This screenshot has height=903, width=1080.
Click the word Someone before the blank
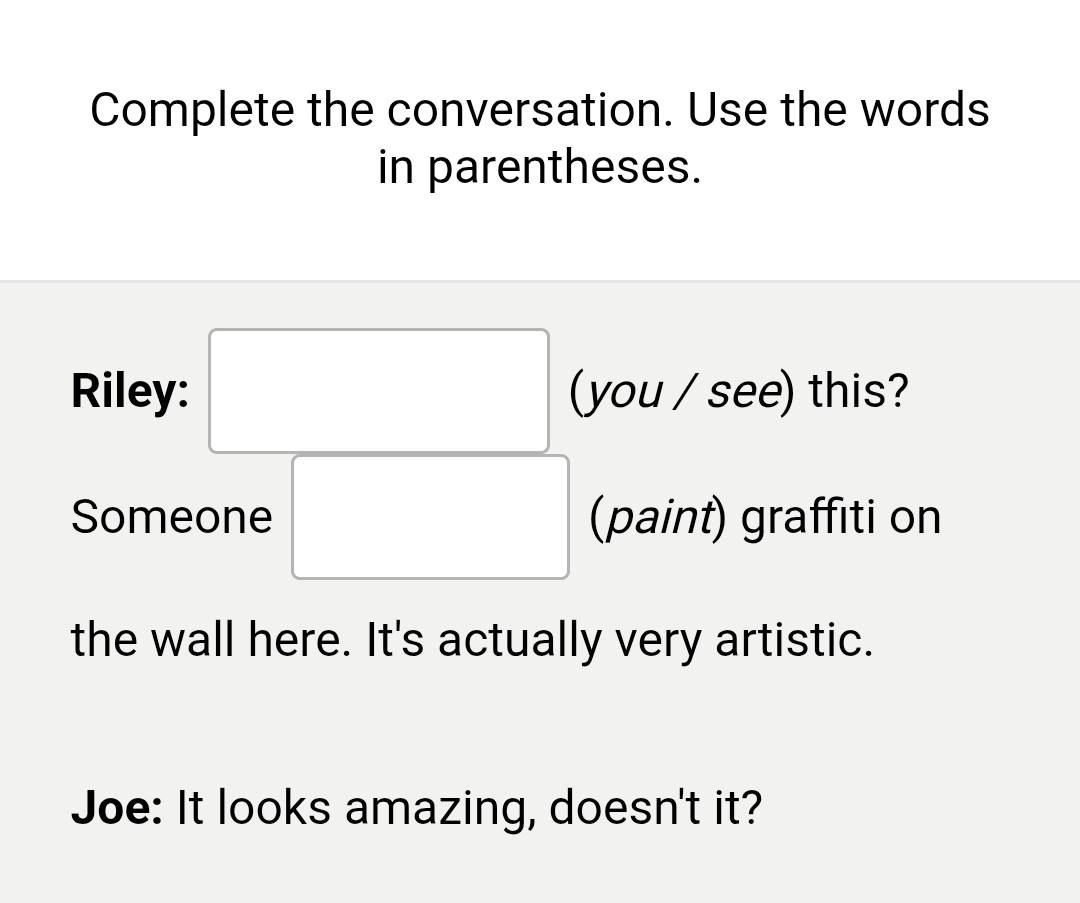[171, 517]
